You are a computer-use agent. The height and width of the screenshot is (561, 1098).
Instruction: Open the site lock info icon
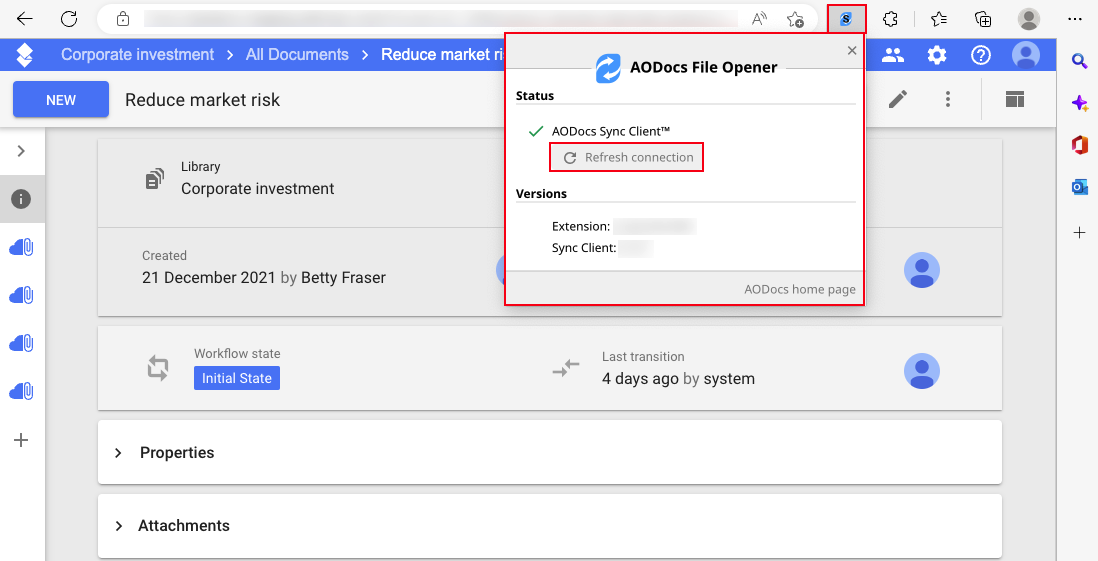click(x=123, y=19)
